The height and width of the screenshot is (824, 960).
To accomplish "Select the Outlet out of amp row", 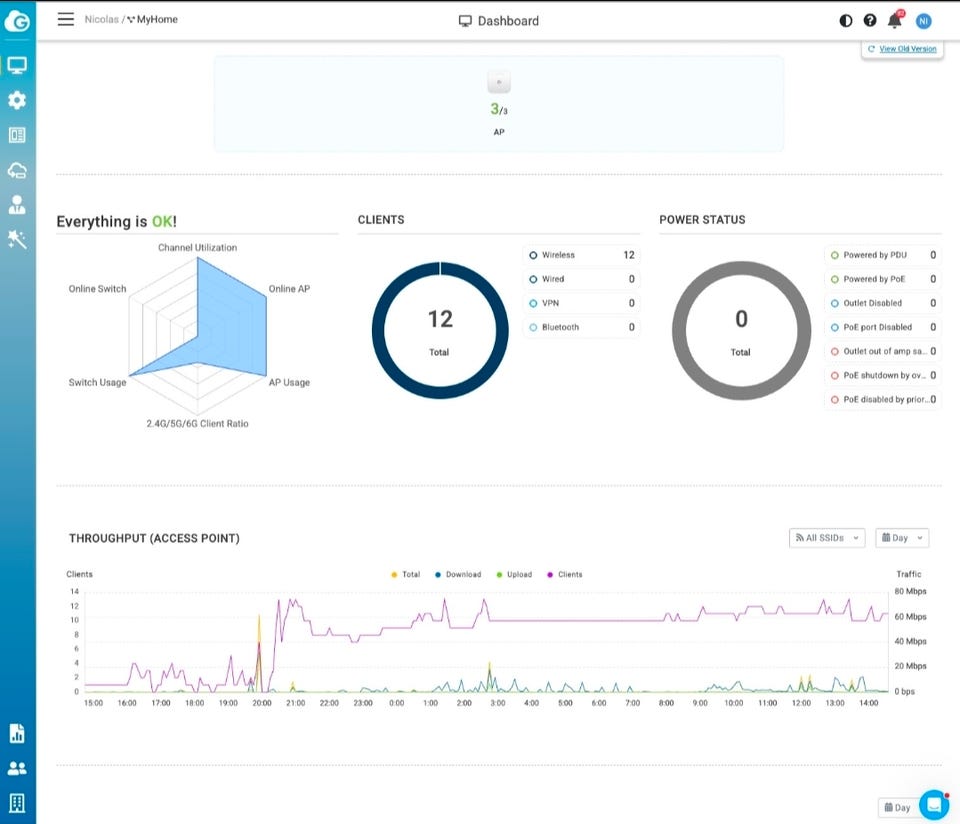I will pos(883,351).
